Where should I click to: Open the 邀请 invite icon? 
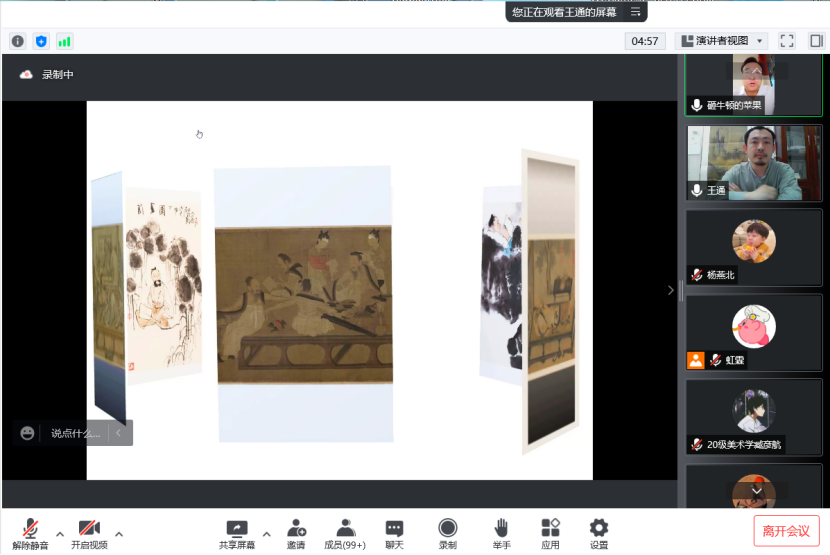point(296,533)
